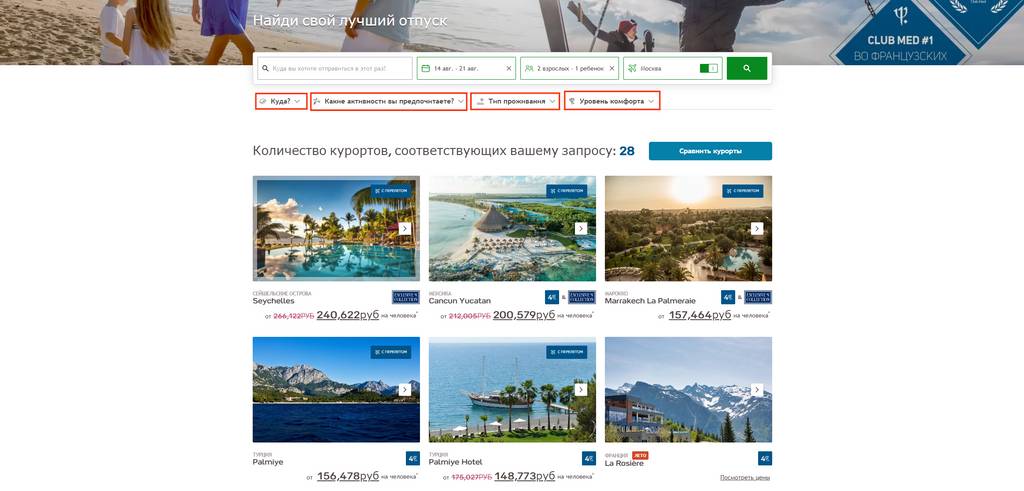Show next Marrakech La Palmeraie photo
The width and height of the screenshot is (1024, 491).
[757, 229]
